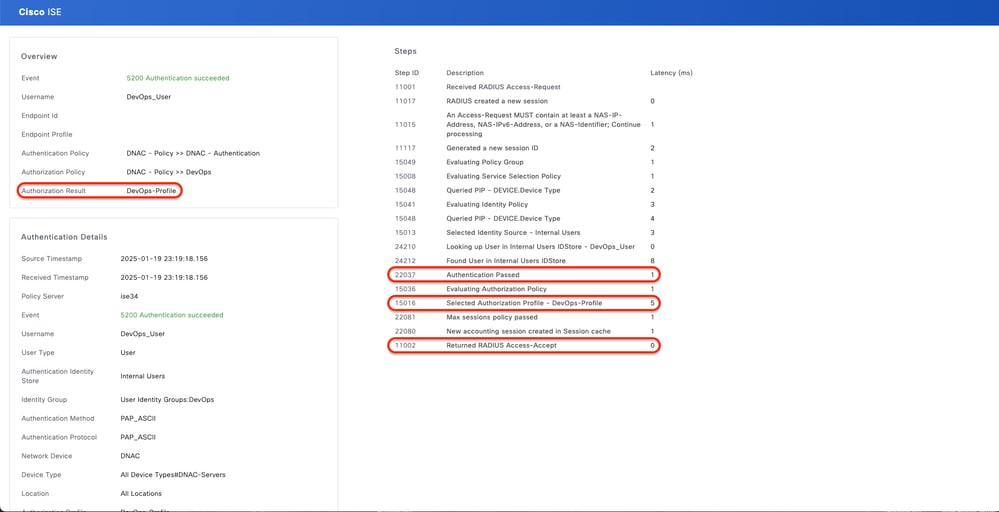Click the Authentication Method value PAP_ASCII
The height and width of the screenshot is (512, 999).
click(138, 418)
